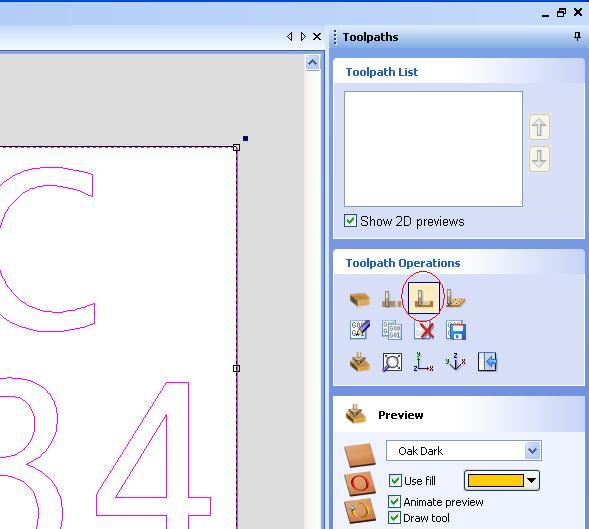The height and width of the screenshot is (529, 589).
Task: Restore down the application window
Action: coord(561,13)
